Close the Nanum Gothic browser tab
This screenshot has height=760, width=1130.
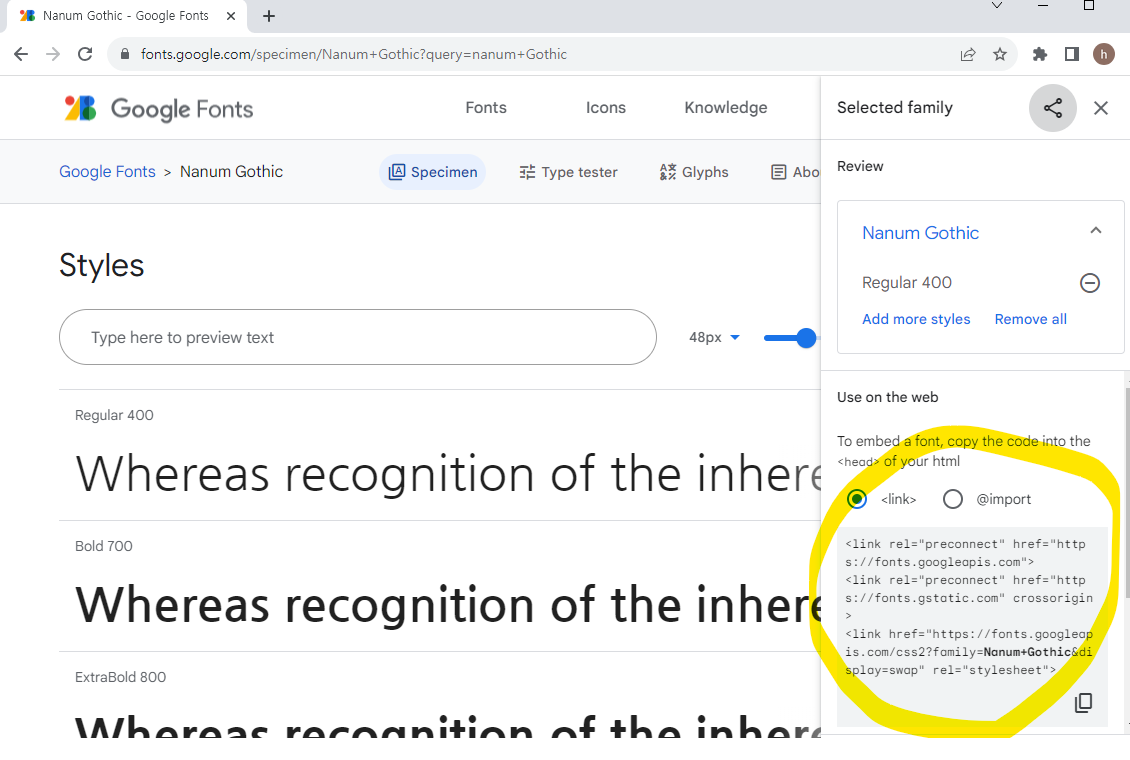tap(231, 16)
